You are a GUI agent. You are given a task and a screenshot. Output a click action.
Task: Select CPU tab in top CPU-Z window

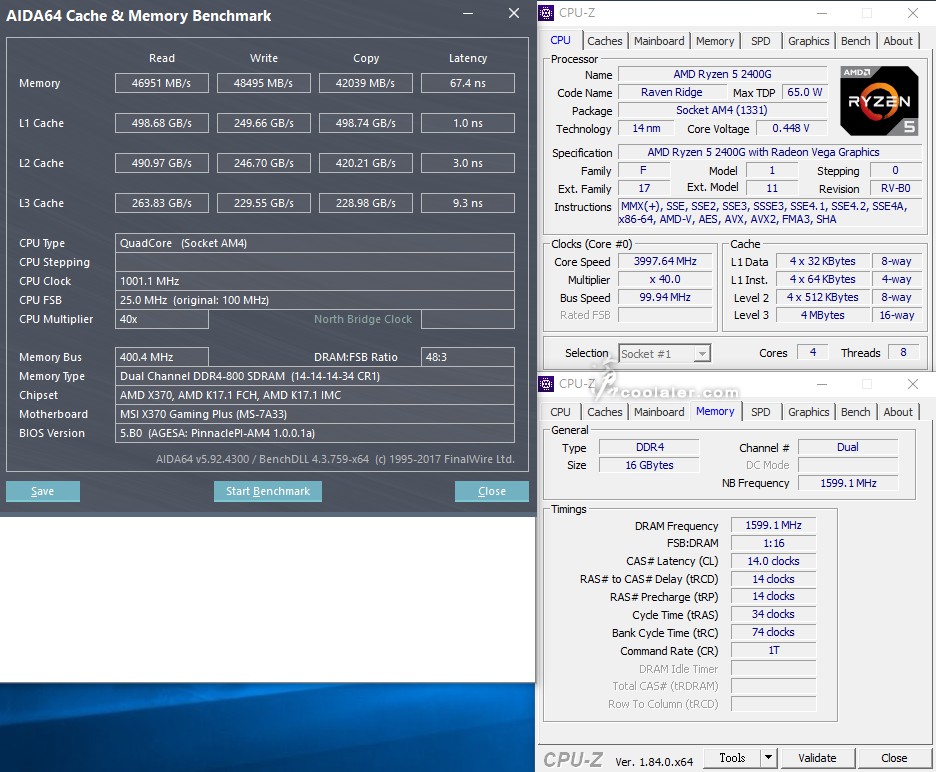[x=560, y=40]
